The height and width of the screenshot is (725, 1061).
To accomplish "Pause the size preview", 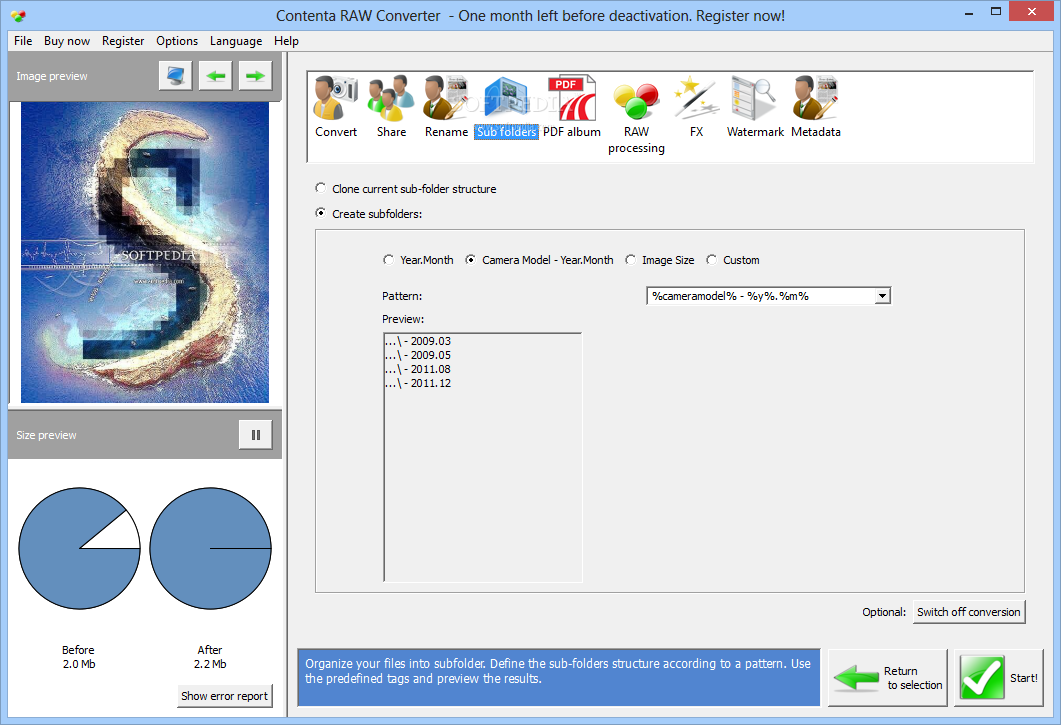I will [x=256, y=435].
